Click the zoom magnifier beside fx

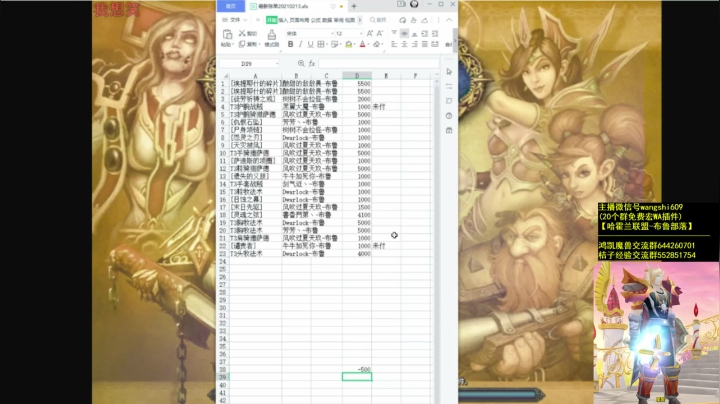pyautogui.click(x=301, y=63)
